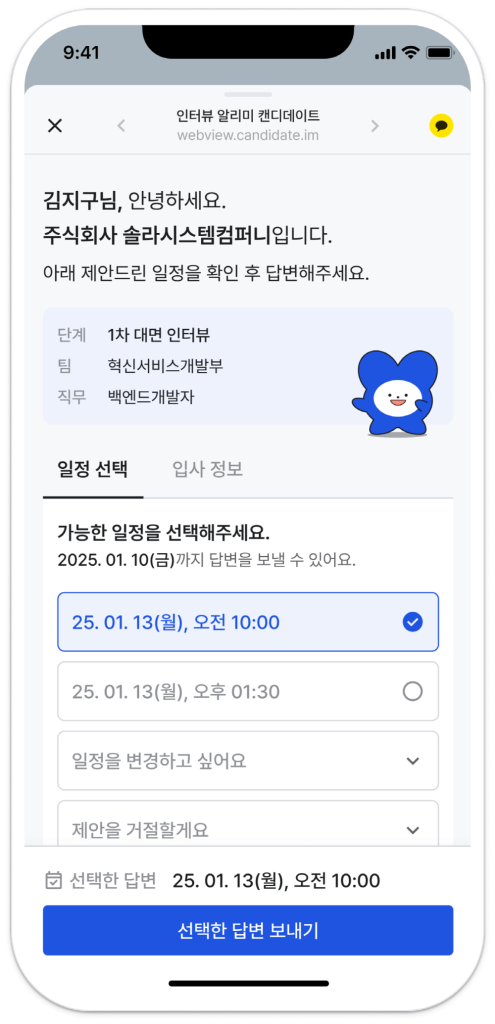This screenshot has width=495, height=1024.
Task: Tap the calendar icon beside 선택한 답변
Action: click(53, 880)
